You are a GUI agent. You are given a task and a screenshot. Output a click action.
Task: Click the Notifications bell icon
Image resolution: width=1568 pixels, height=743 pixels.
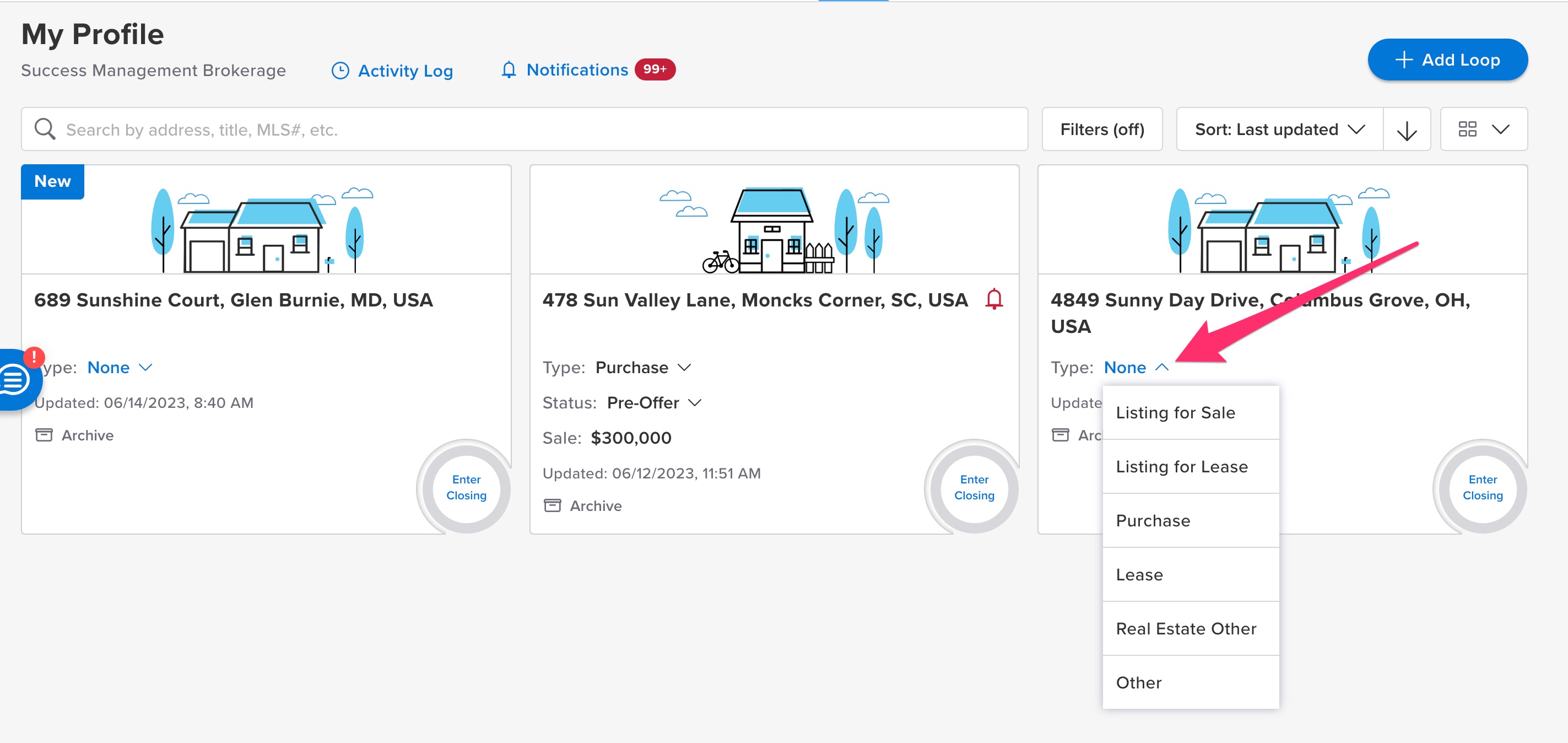509,70
